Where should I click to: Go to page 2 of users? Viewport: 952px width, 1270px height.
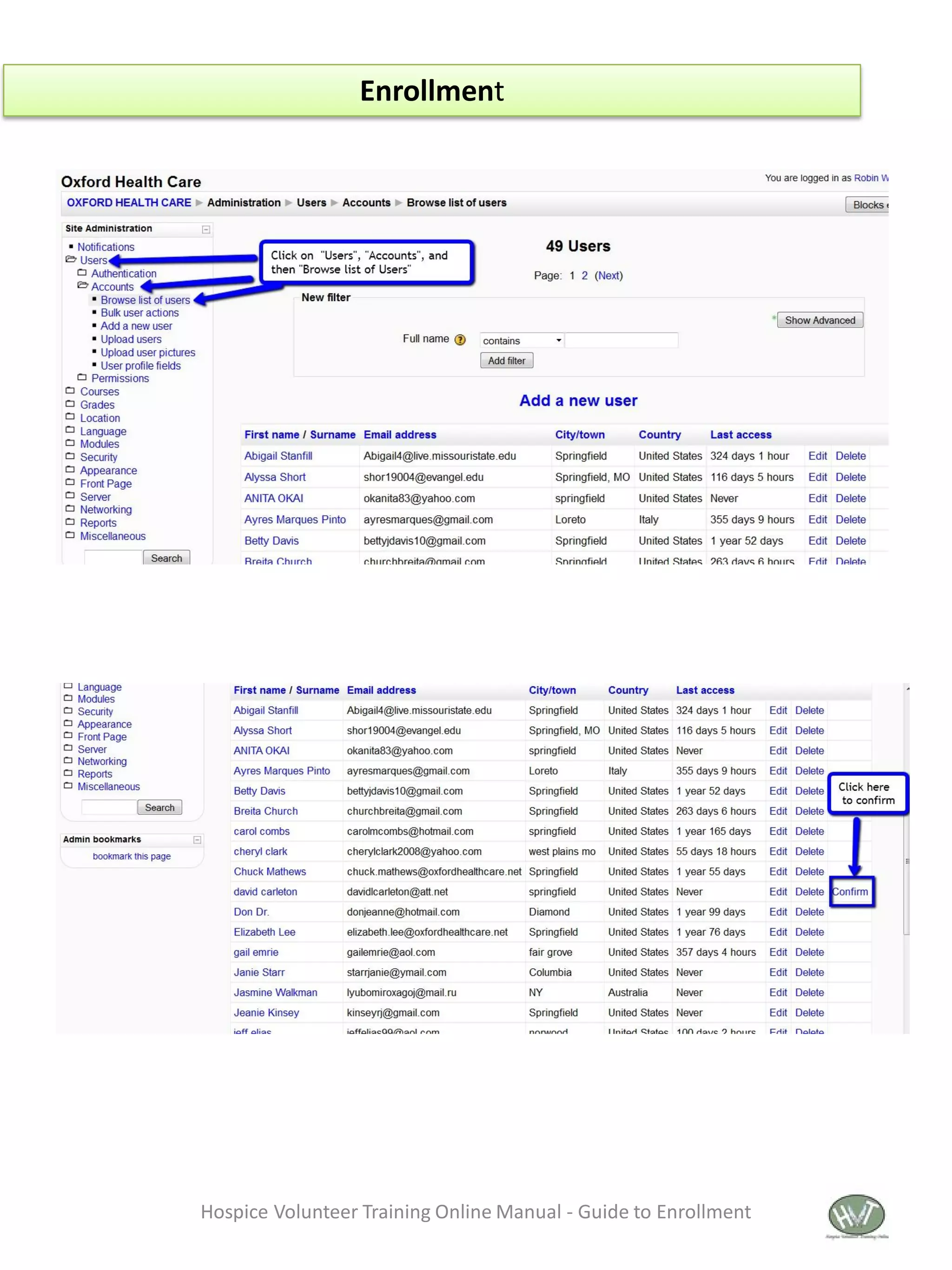pos(584,276)
